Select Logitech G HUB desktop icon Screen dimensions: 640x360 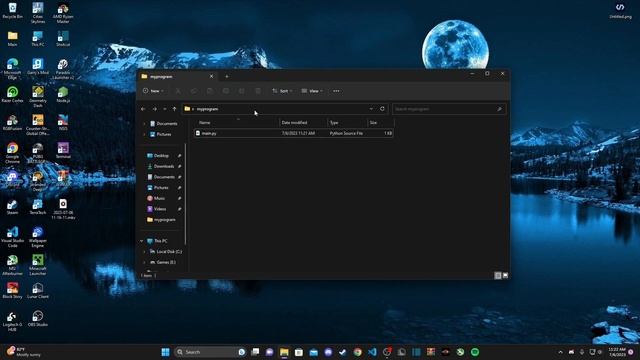coord(12,322)
